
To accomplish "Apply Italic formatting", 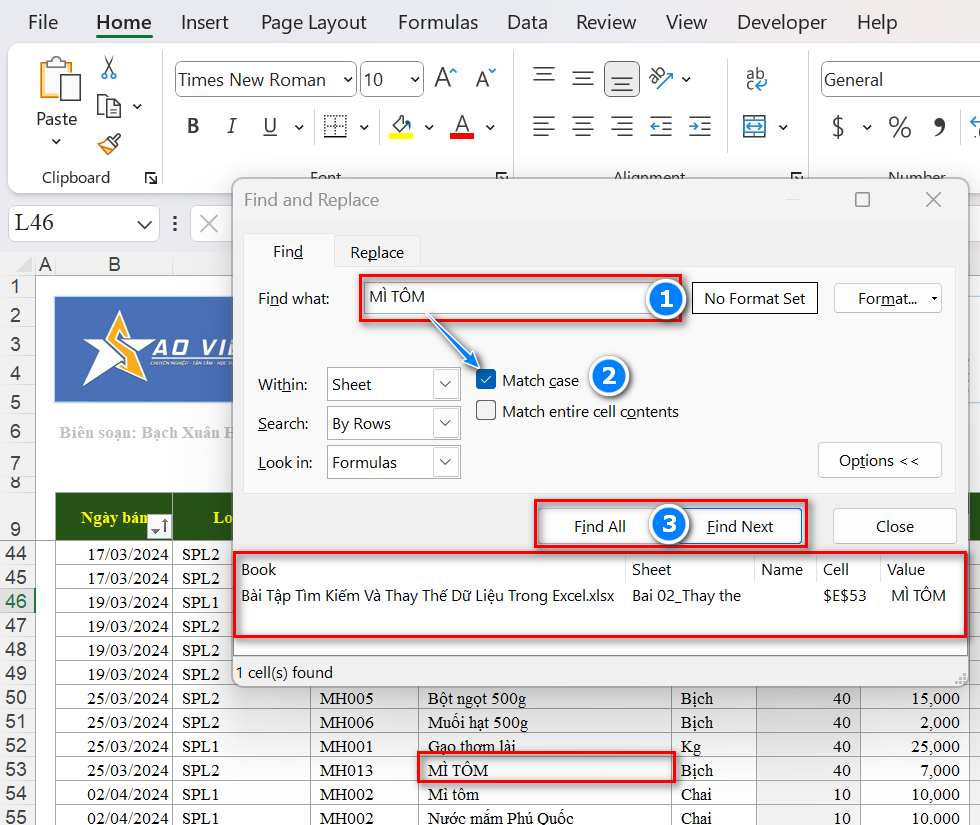I will (232, 126).
